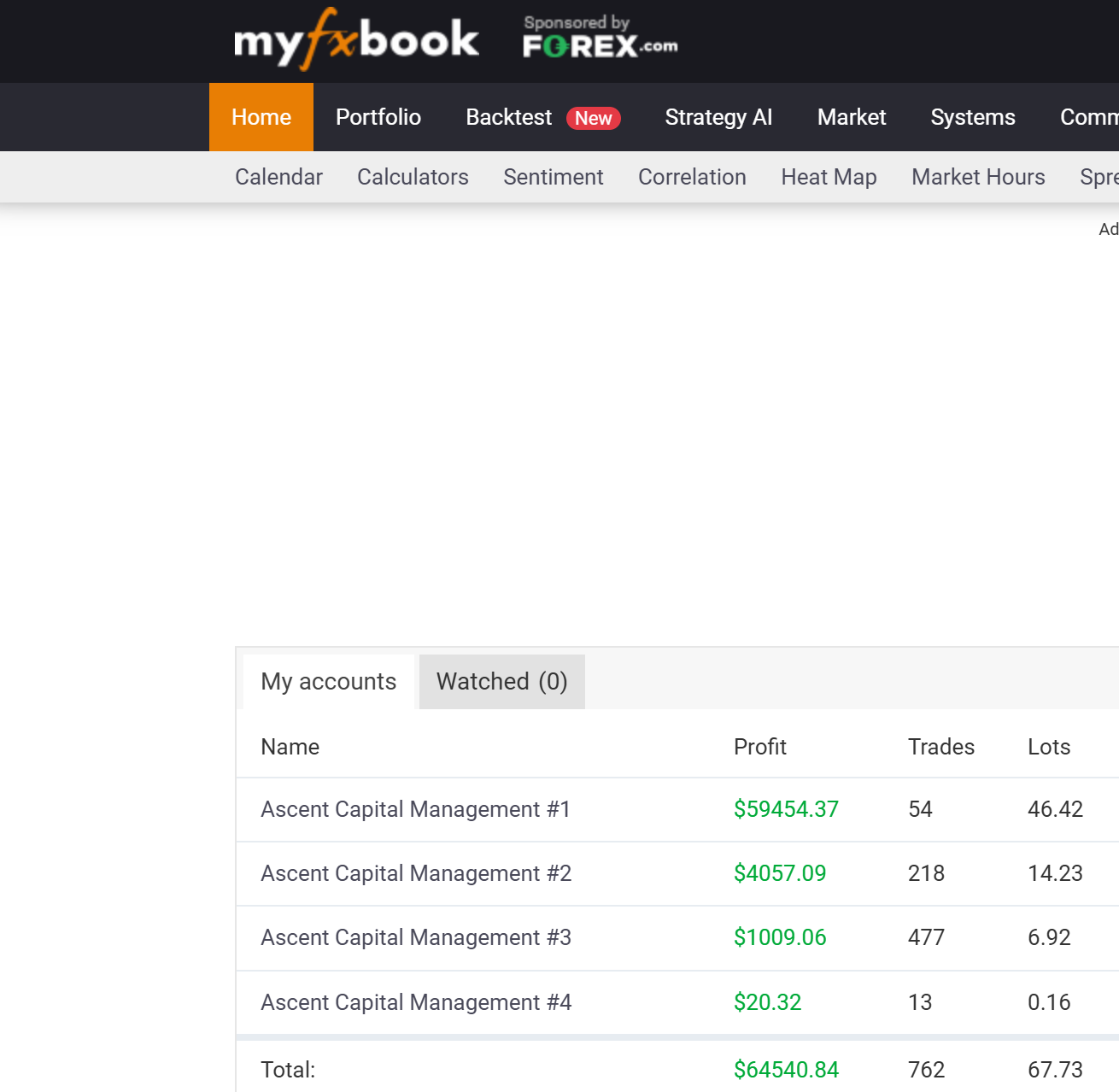Click the $59454.37 profit value
1119x1092 pixels.
[x=786, y=809]
